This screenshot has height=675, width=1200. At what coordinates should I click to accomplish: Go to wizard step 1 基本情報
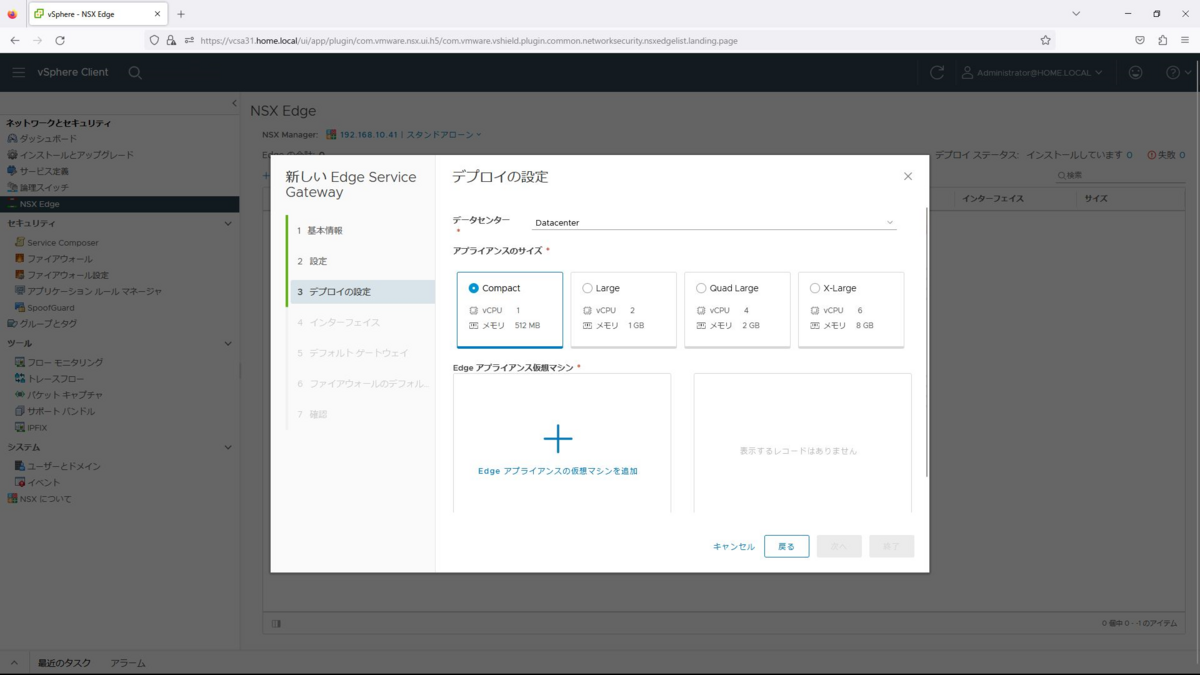coord(361,230)
